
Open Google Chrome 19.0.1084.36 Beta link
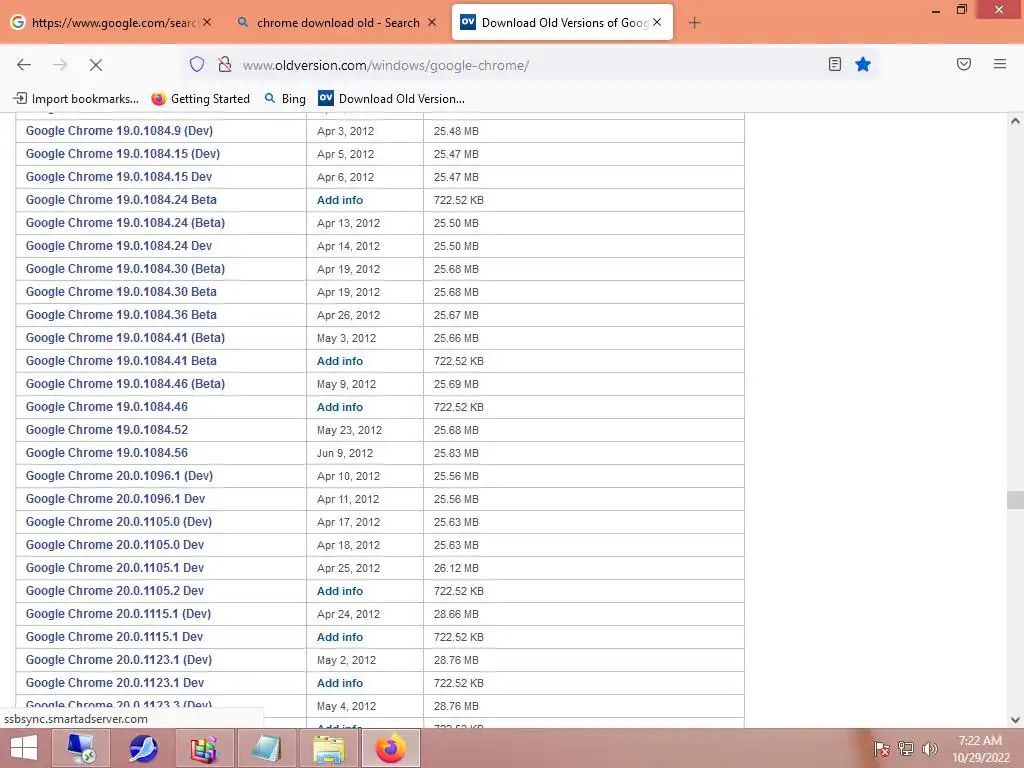coord(121,315)
